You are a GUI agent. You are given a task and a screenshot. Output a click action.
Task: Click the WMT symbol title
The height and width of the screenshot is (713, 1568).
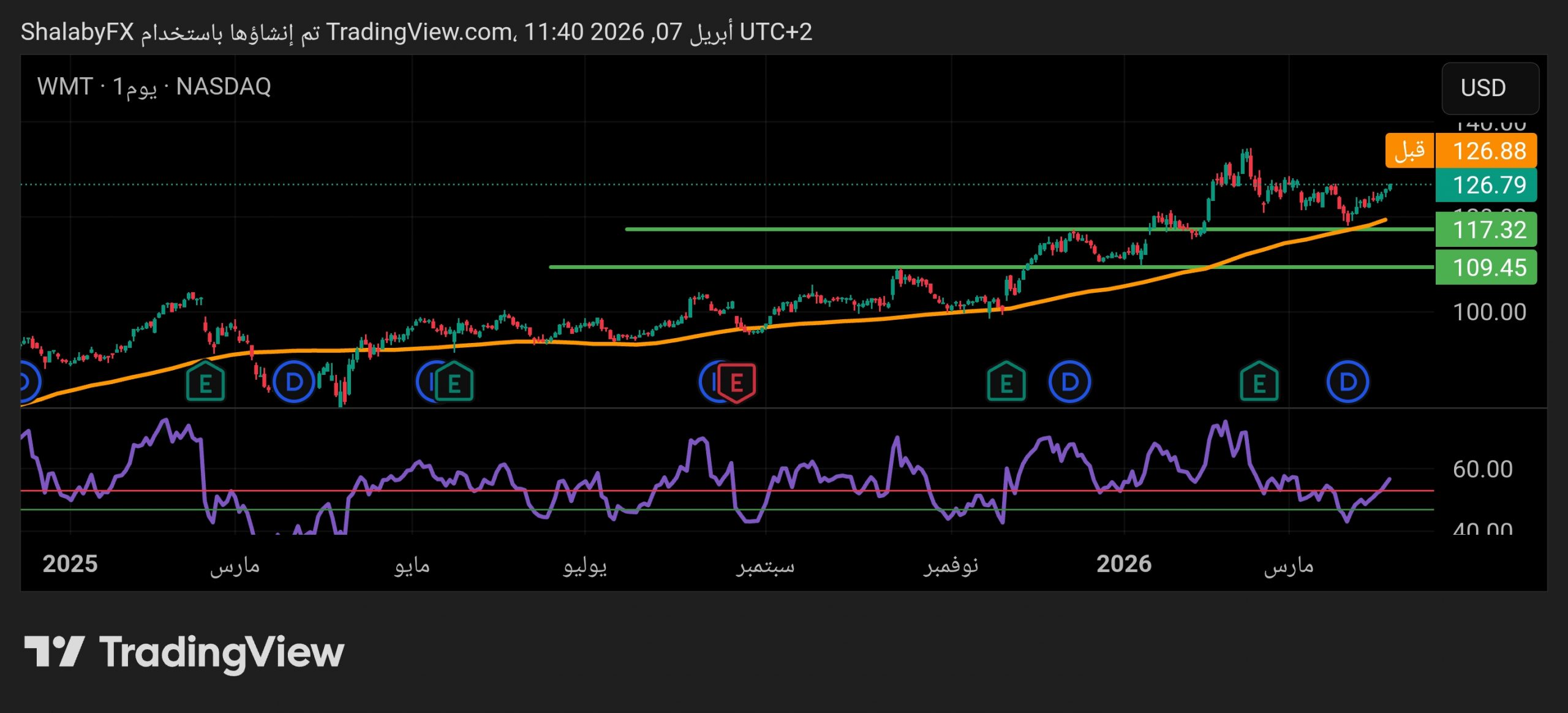tap(64, 86)
